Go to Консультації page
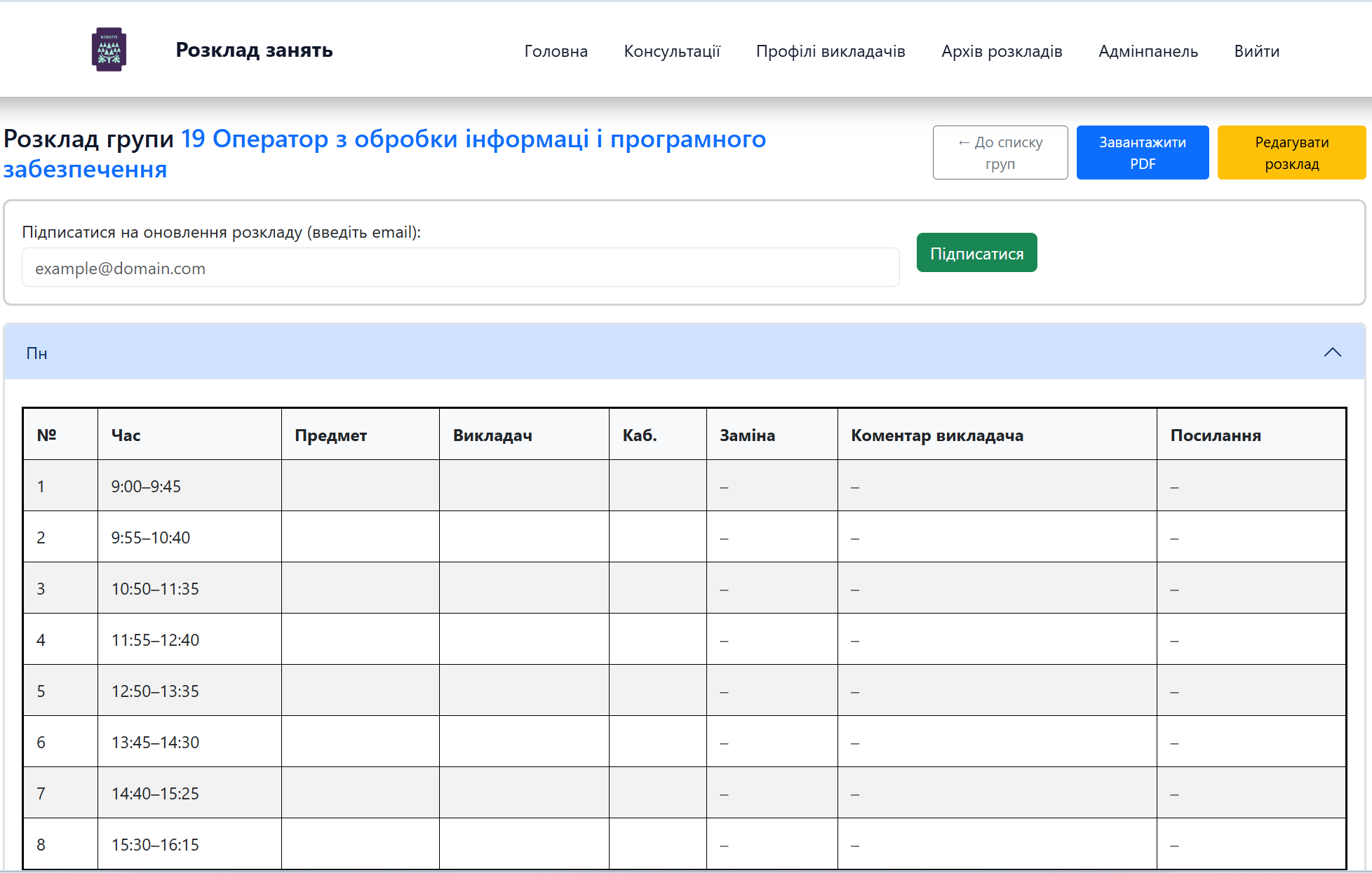Screen dimensions: 1372x873 tap(671, 51)
